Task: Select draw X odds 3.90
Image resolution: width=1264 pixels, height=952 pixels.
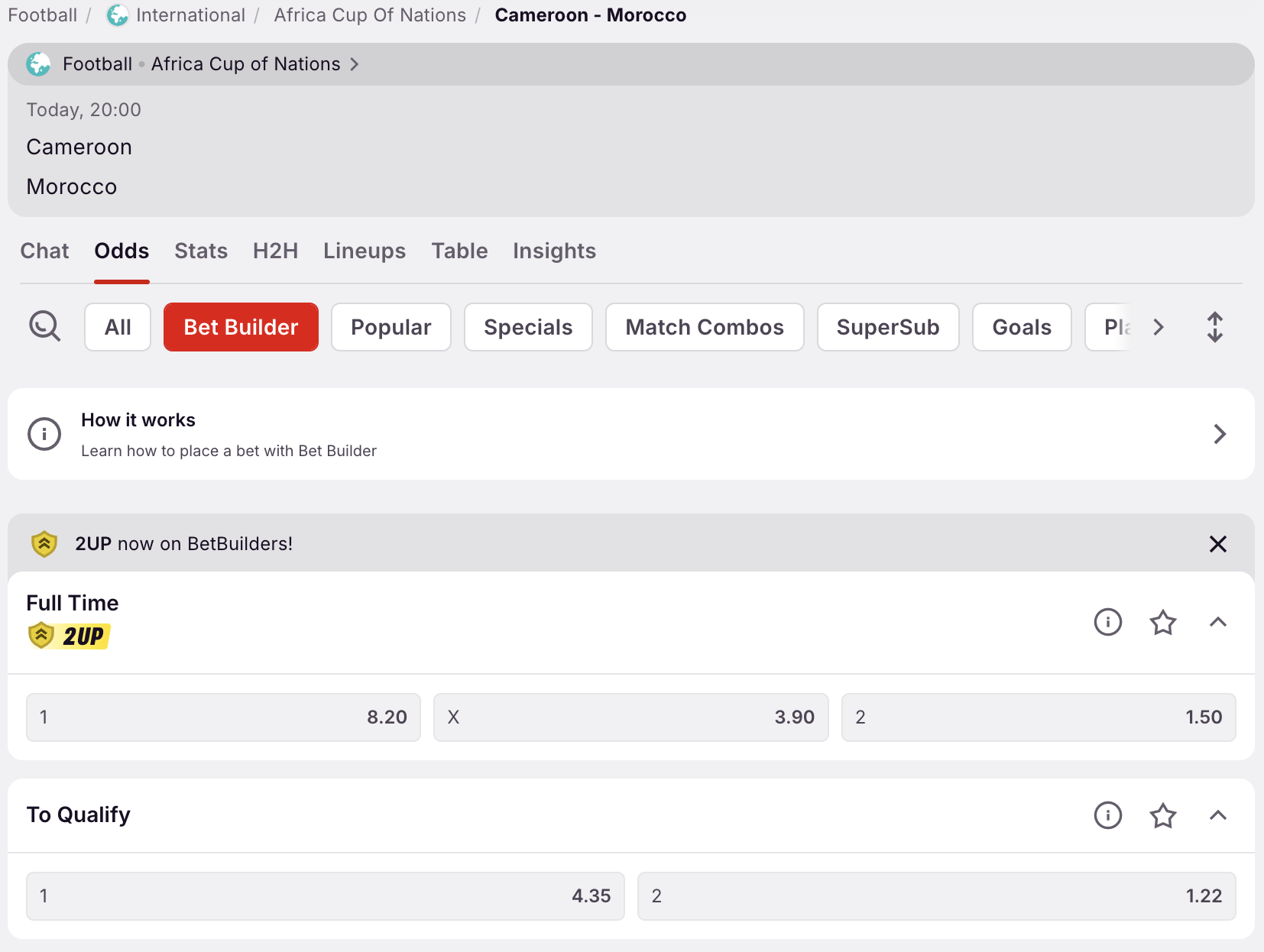Action: point(630,717)
